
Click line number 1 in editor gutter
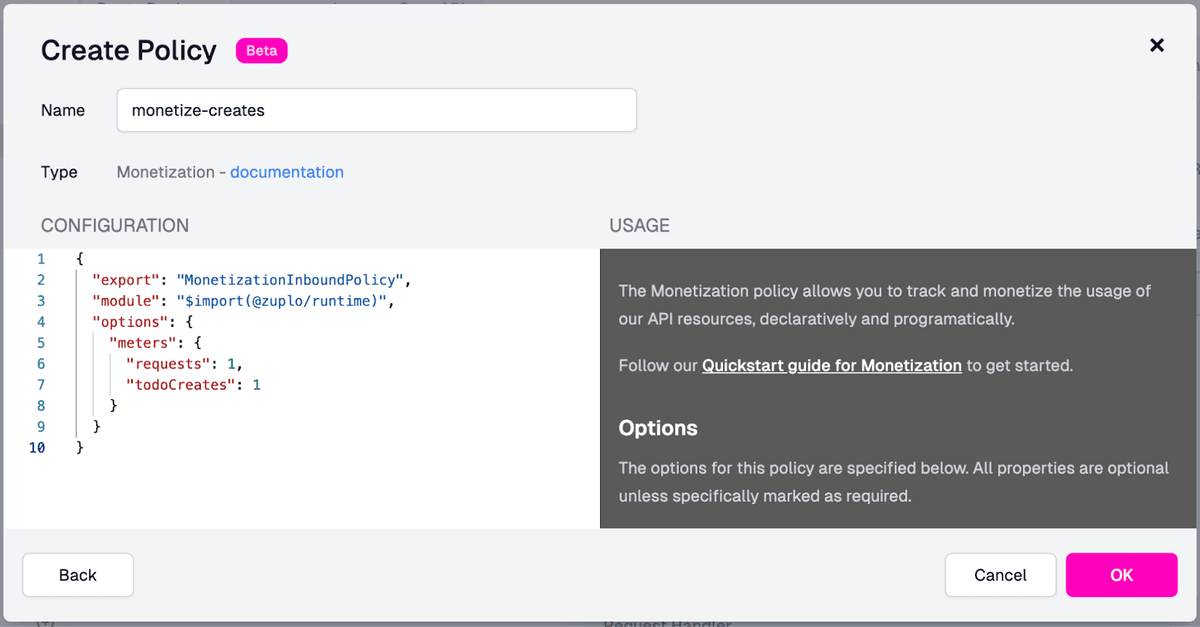pos(41,259)
